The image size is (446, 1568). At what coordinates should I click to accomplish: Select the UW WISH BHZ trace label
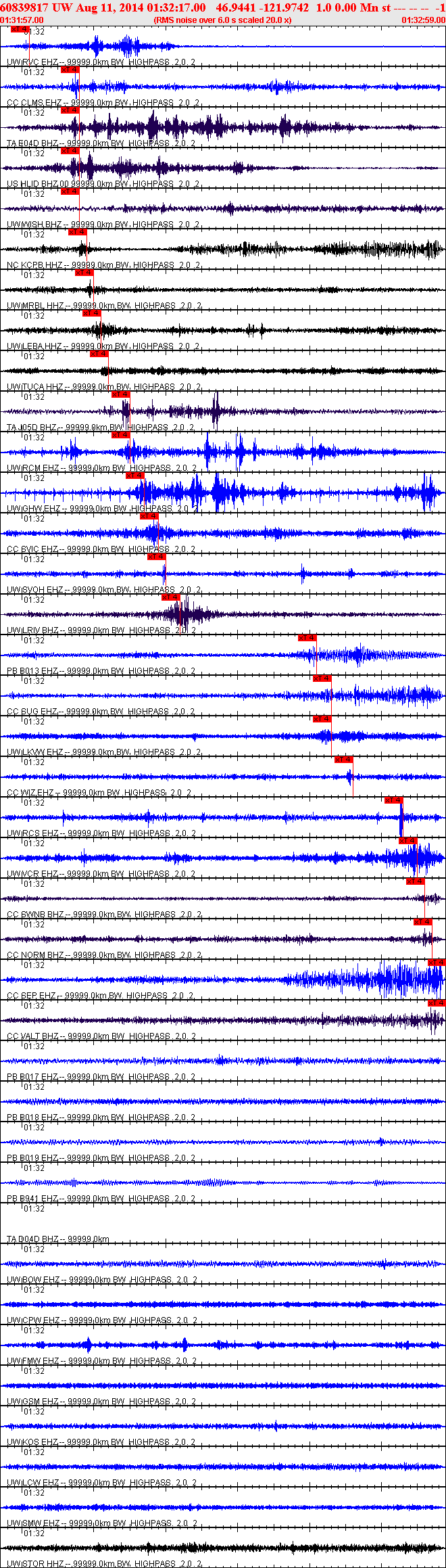click(102, 225)
